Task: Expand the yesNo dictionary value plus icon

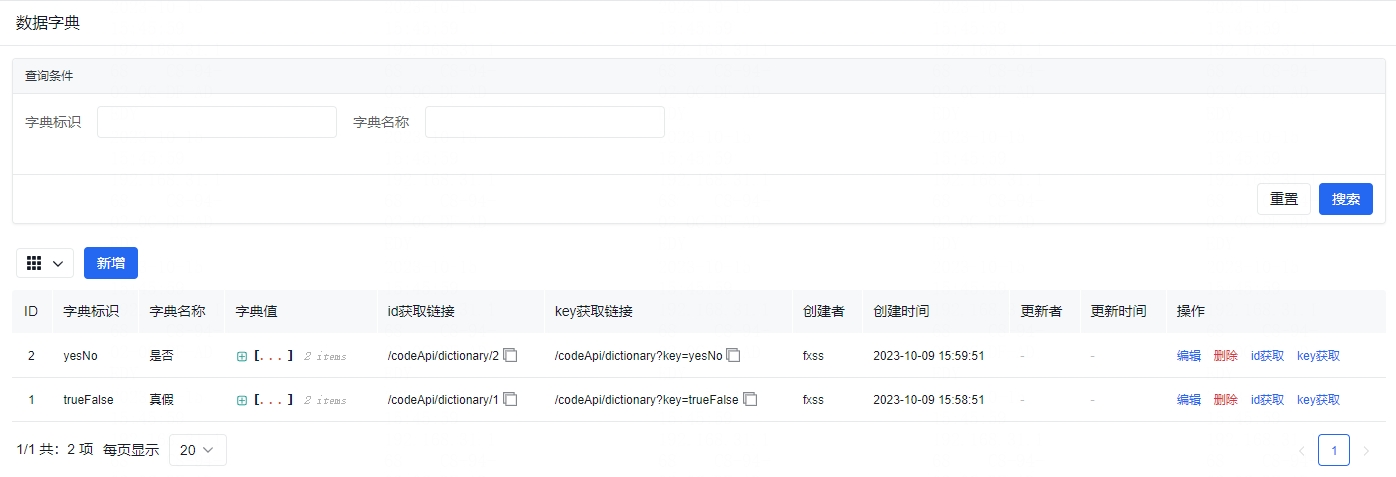Action: click(x=242, y=357)
